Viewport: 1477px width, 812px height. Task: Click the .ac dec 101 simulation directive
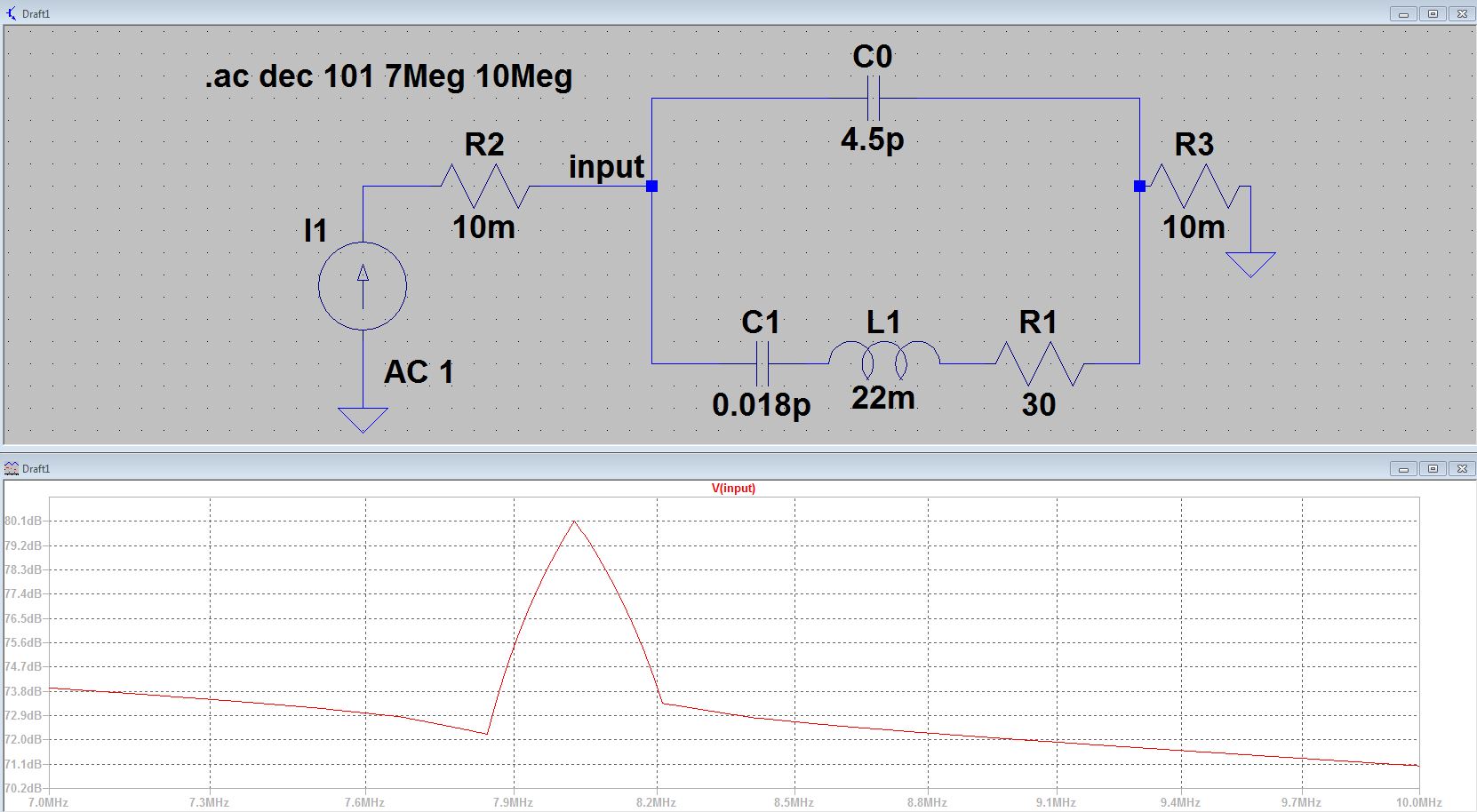(x=388, y=76)
